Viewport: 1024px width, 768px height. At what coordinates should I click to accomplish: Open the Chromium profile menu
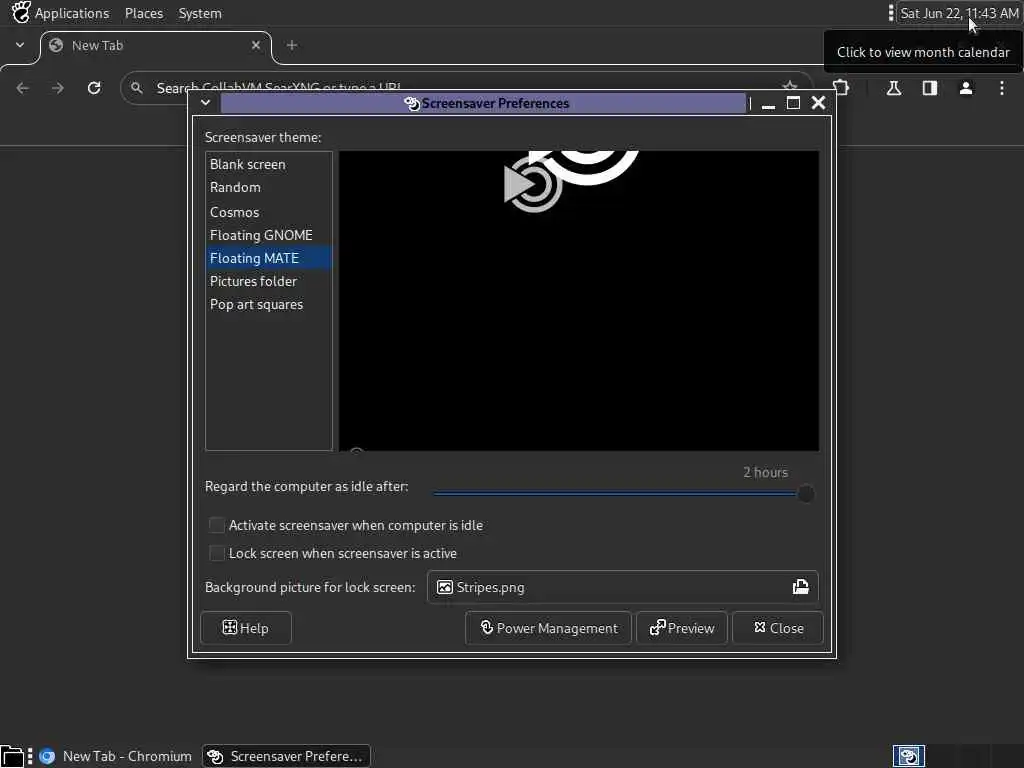coord(966,88)
